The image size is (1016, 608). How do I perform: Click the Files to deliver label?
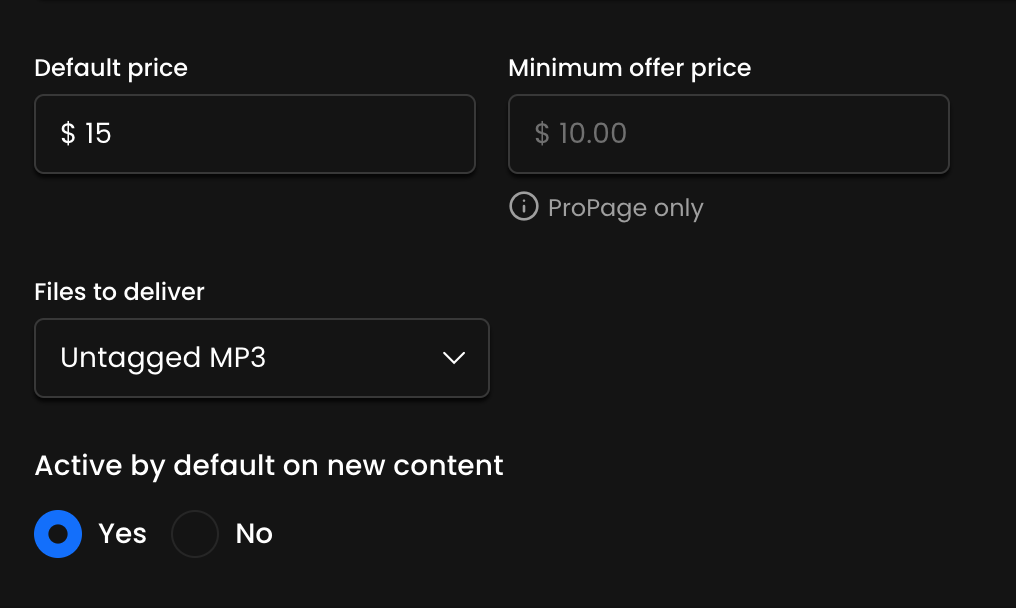pyautogui.click(x=119, y=292)
